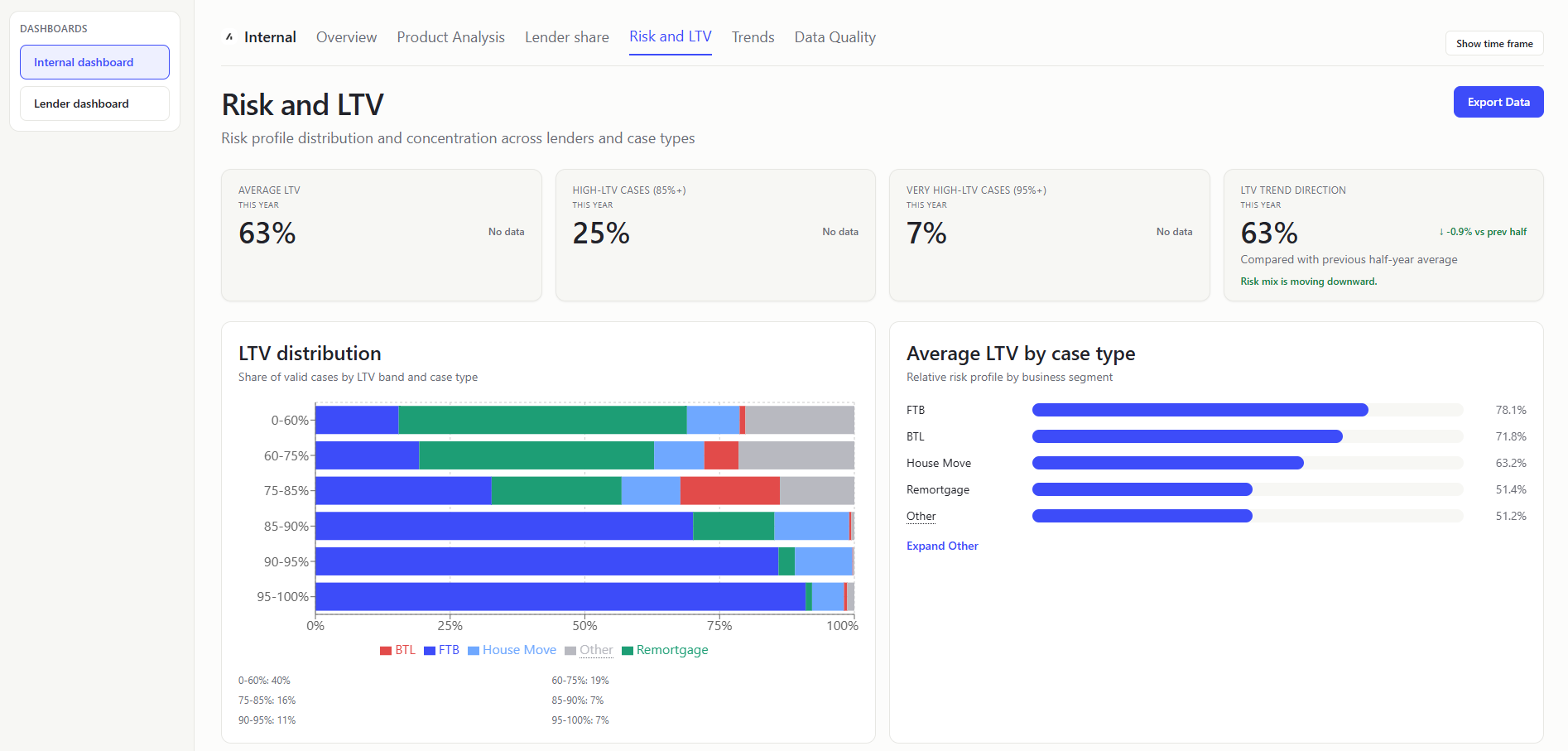Switch to the Overview tab

[x=346, y=37]
